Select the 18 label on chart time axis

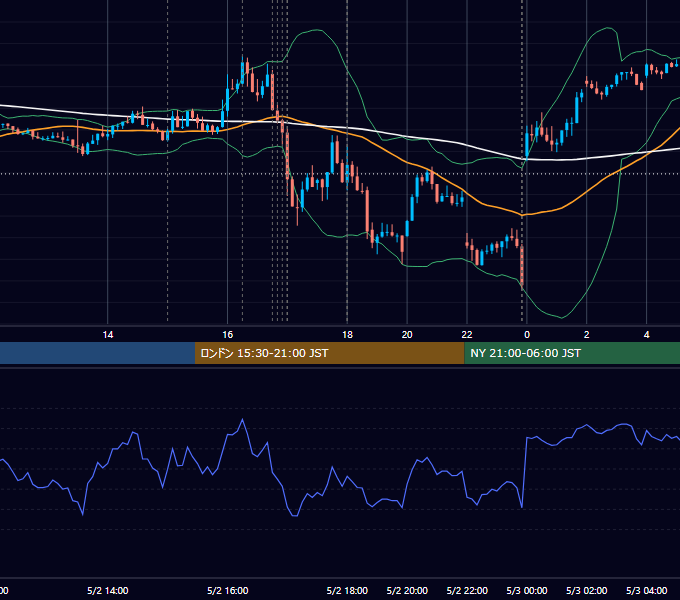tap(347, 335)
